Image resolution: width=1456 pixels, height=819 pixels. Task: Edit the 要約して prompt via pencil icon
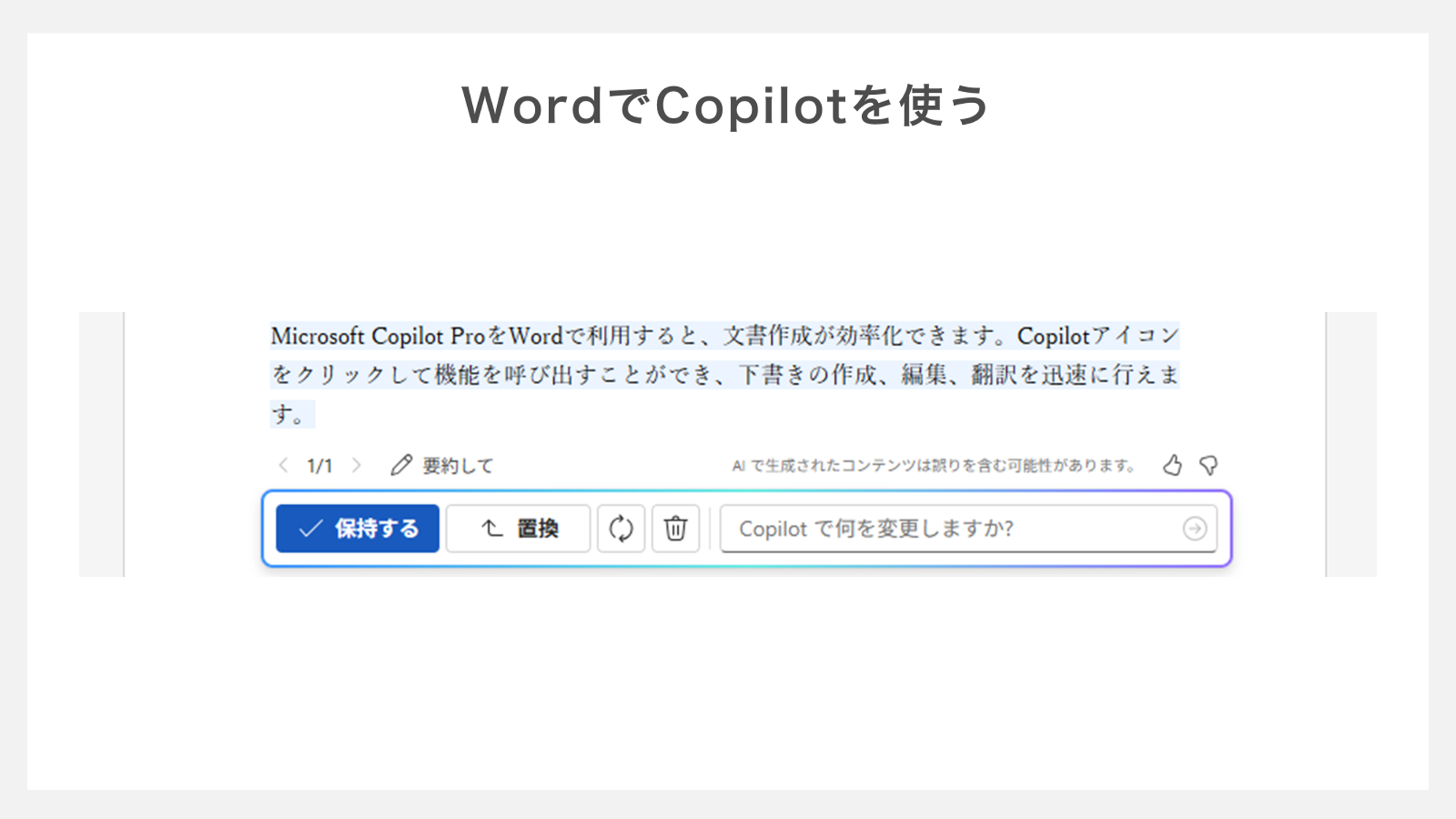(401, 465)
